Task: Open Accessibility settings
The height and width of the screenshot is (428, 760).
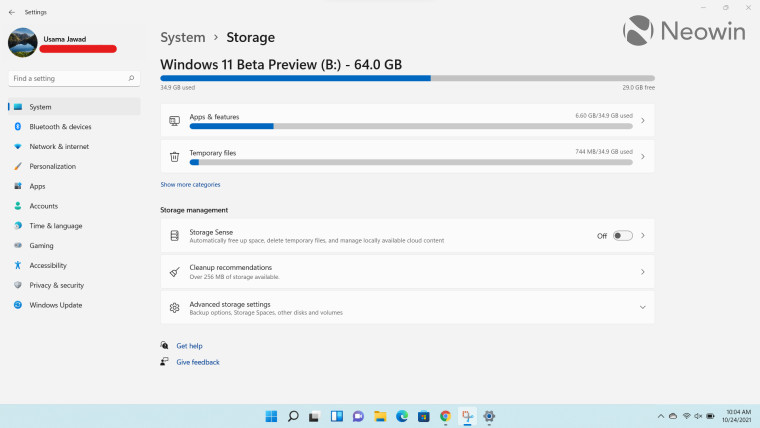Action: [x=74, y=266]
